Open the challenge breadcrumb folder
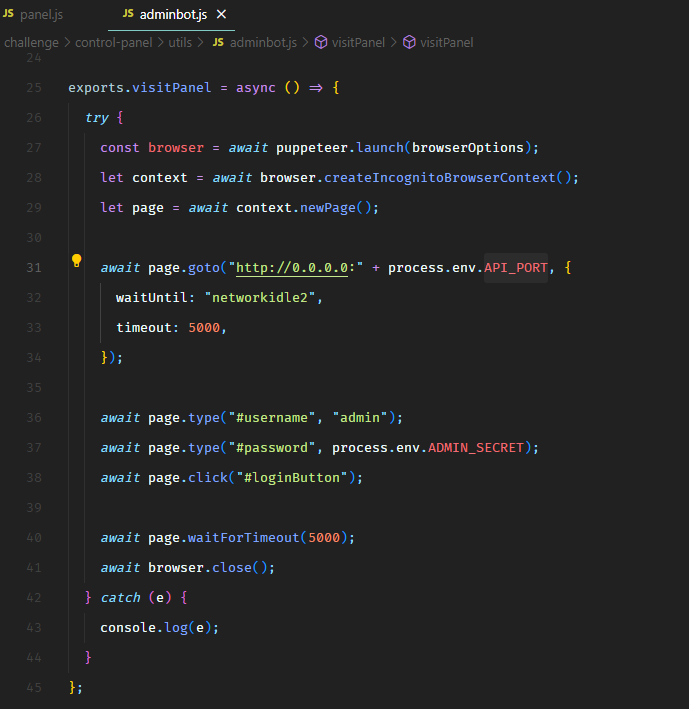 click(31, 42)
